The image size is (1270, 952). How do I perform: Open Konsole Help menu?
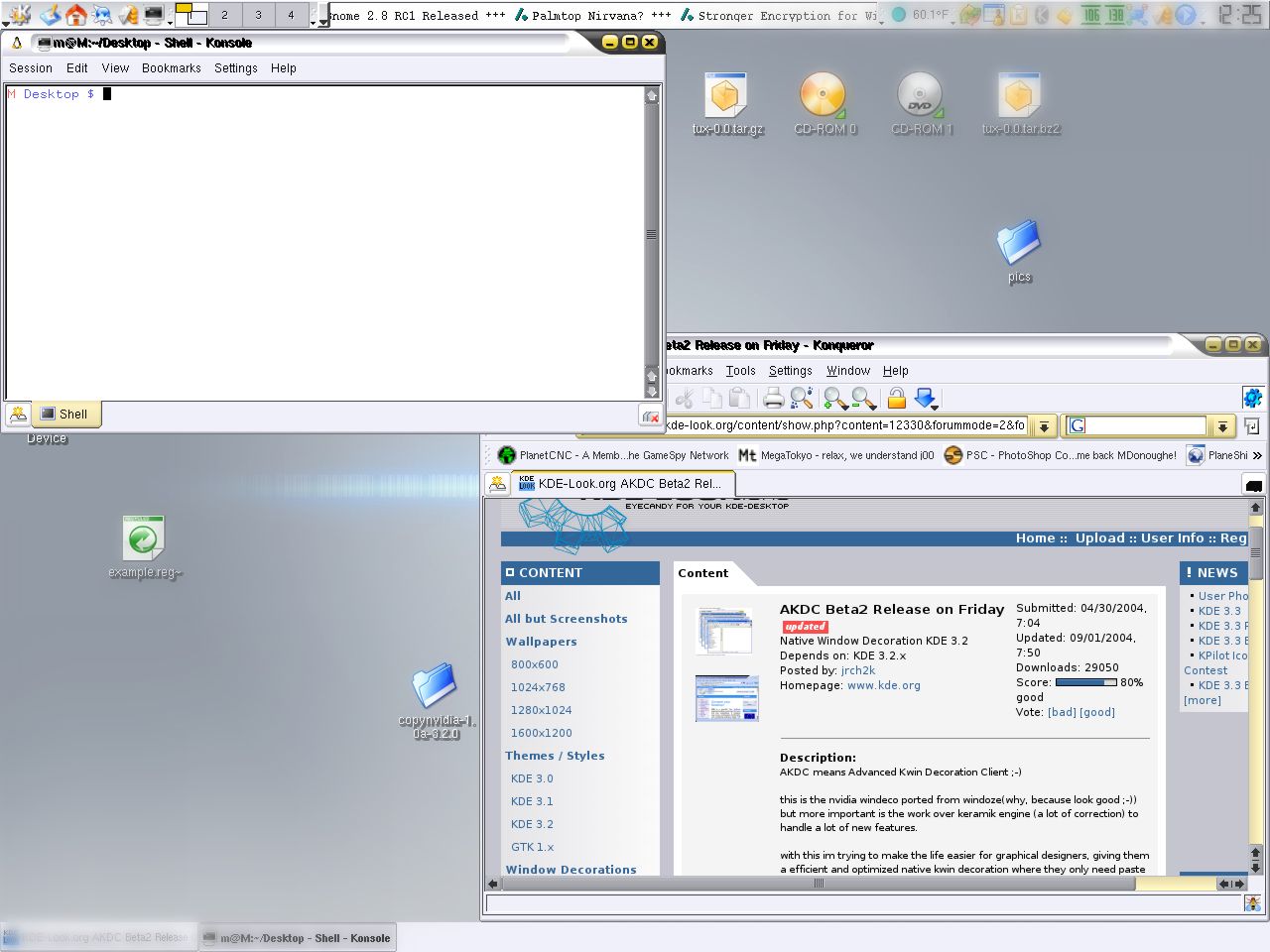pyautogui.click(x=284, y=68)
